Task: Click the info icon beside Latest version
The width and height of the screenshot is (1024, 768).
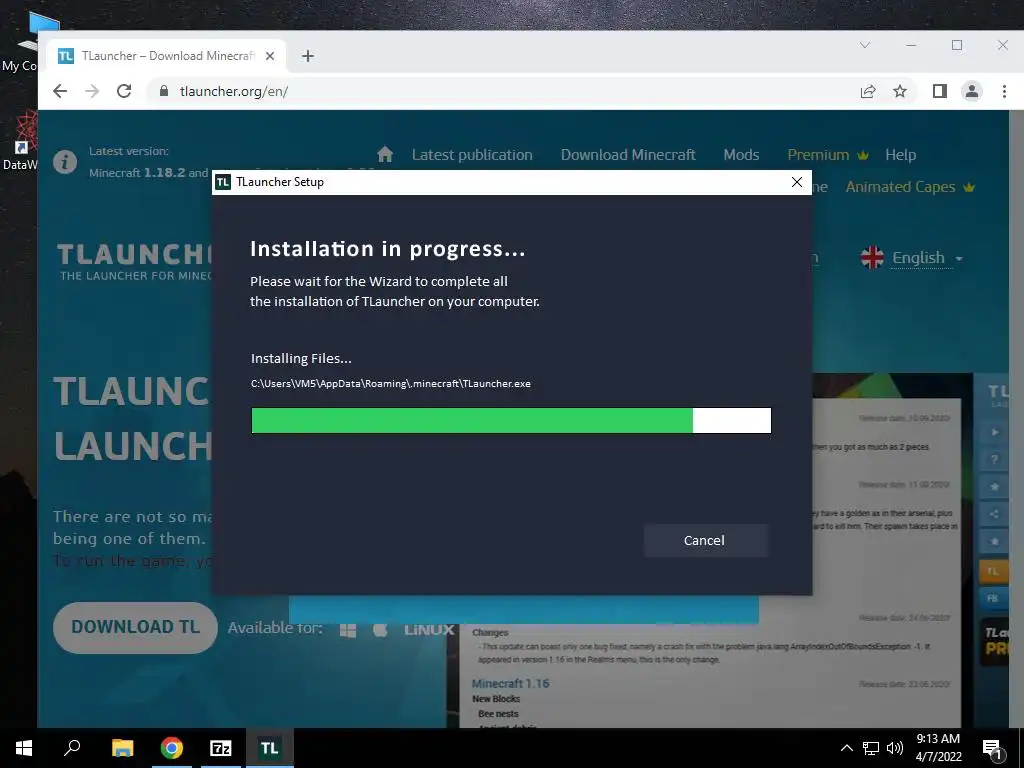Action: click(65, 161)
